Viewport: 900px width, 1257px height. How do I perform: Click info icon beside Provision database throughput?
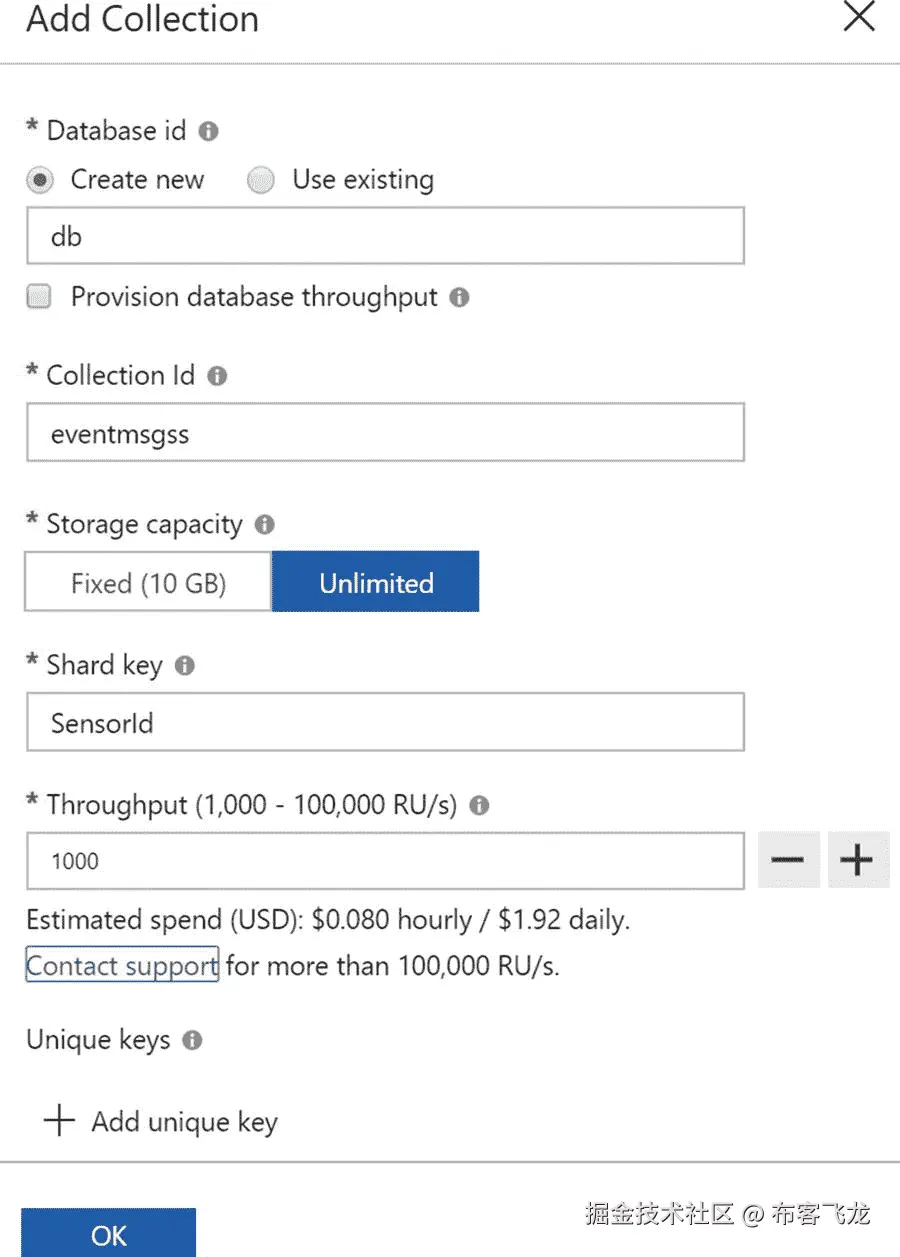[459, 297]
